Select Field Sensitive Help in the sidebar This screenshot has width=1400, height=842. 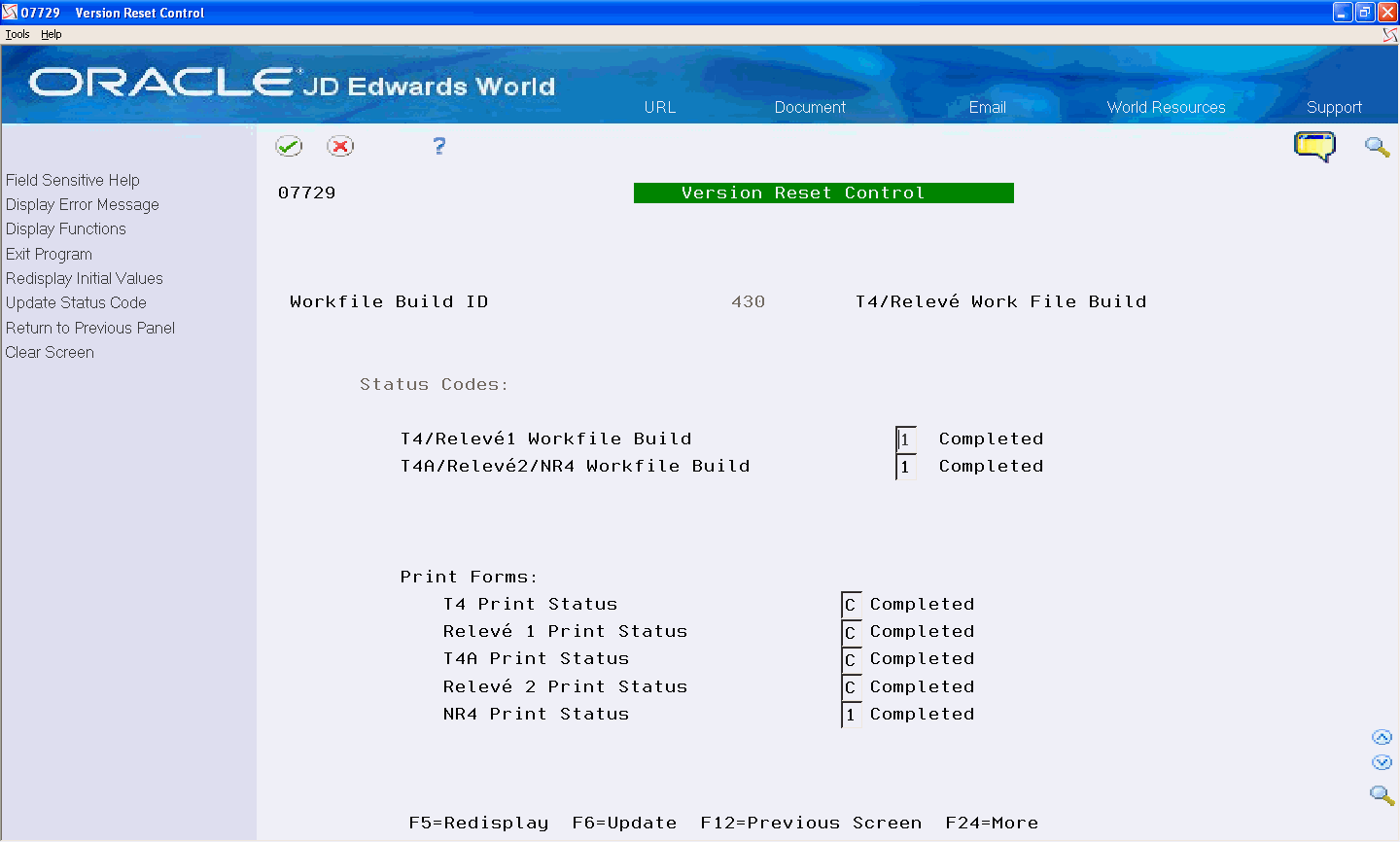(72, 180)
